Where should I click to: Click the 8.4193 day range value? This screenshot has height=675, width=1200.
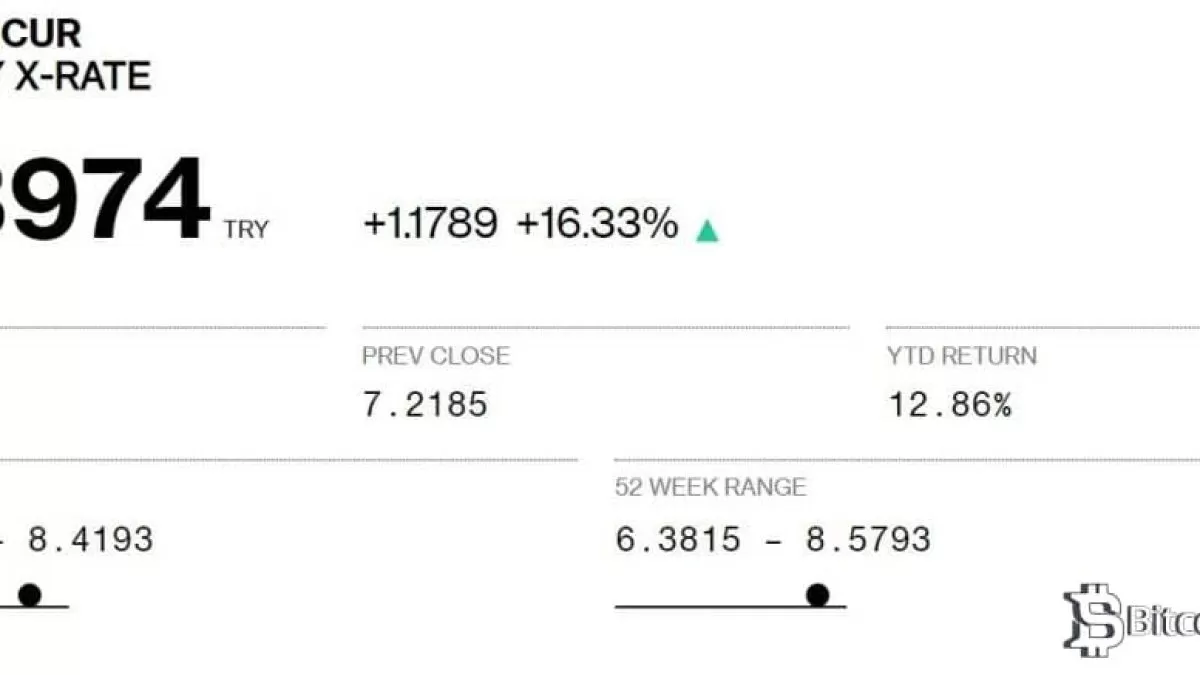(x=90, y=540)
